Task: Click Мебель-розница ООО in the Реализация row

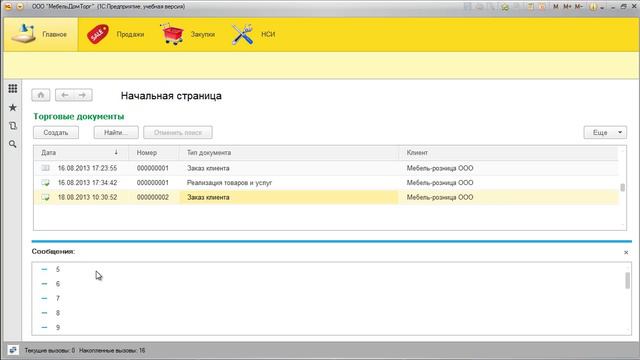Action: click(440, 183)
